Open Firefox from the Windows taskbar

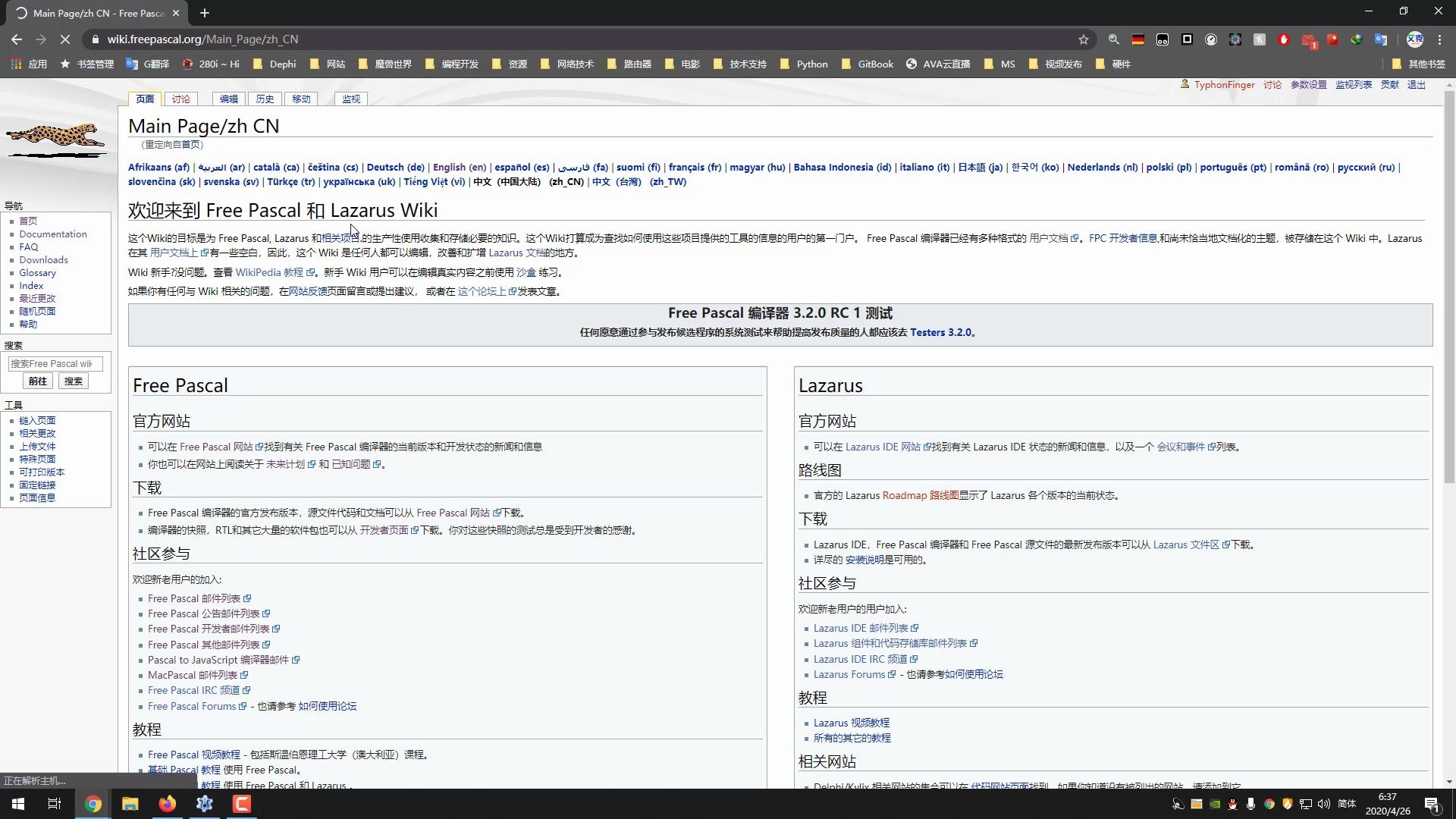[x=167, y=804]
